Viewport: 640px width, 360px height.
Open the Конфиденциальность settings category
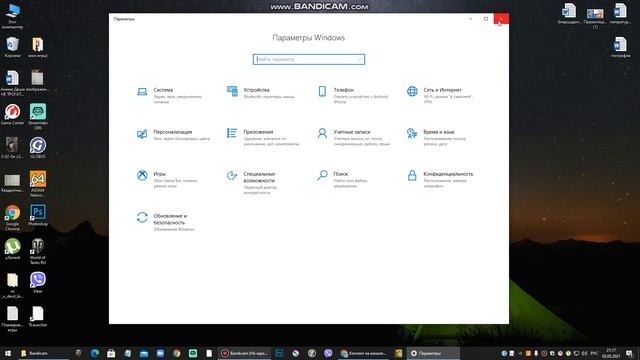click(440, 180)
